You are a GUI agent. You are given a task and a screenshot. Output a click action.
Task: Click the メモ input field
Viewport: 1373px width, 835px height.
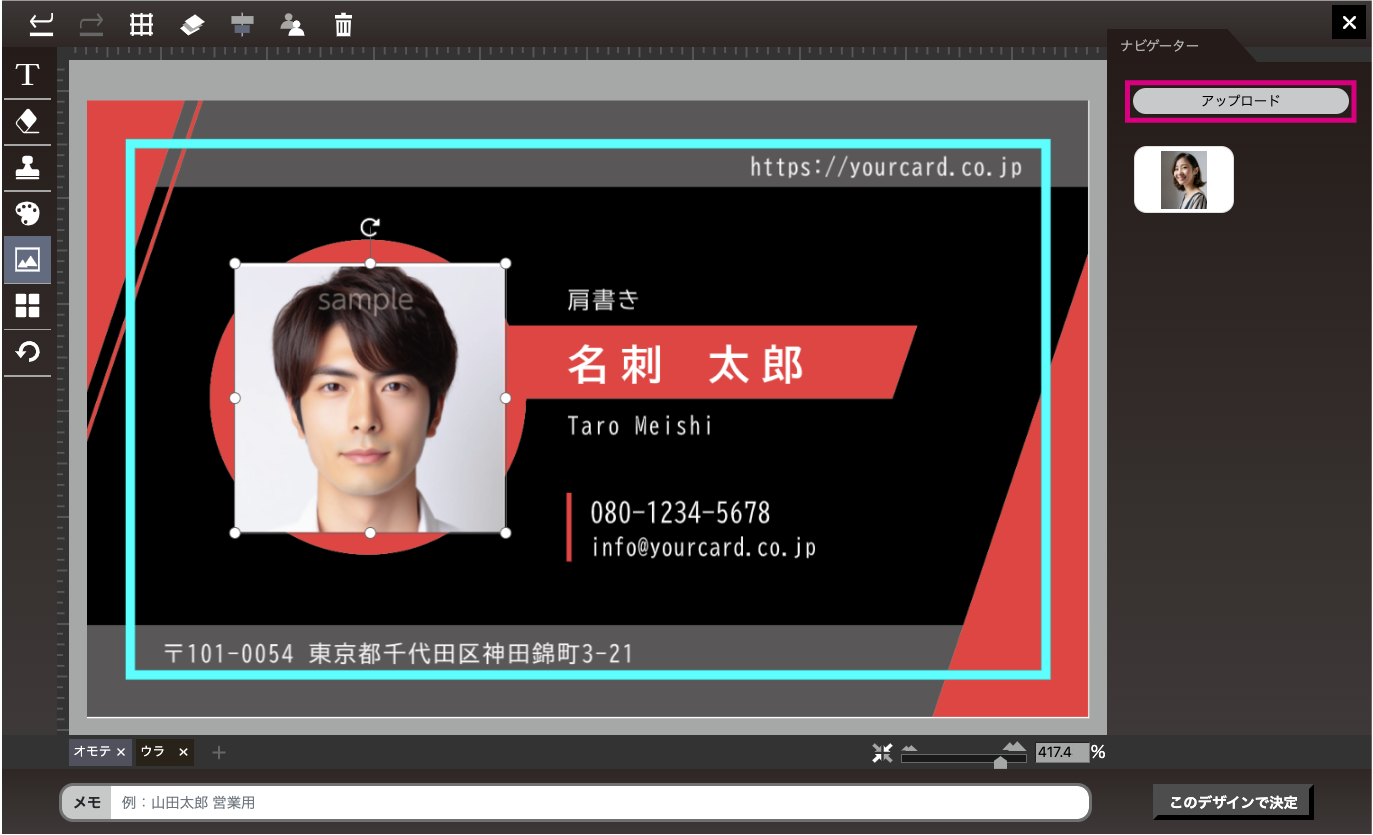point(599,802)
